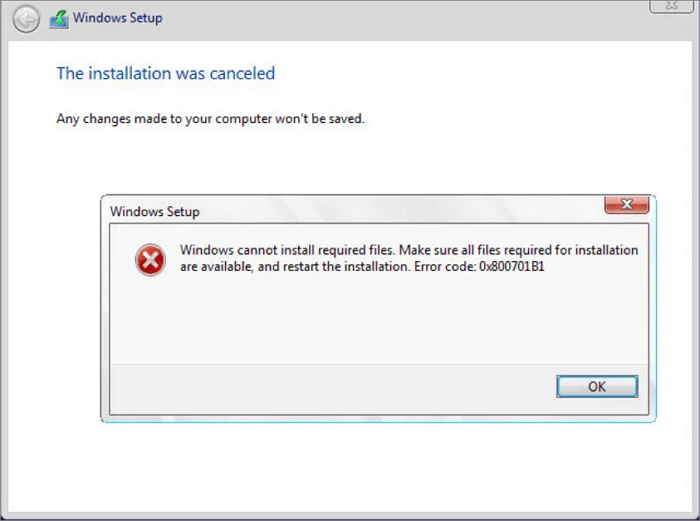Screen dimensions: 700x521
Task: Close the error dialog with its X button
Action: tap(627, 205)
